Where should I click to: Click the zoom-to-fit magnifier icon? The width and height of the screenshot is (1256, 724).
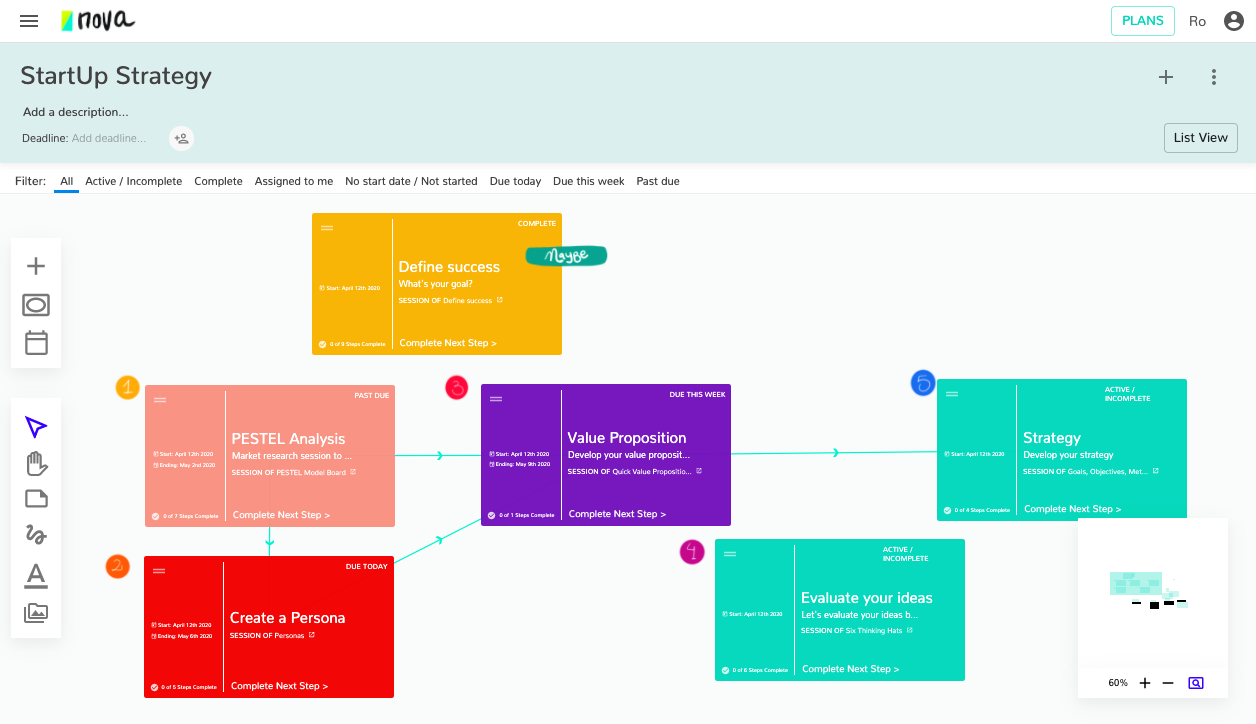1196,683
